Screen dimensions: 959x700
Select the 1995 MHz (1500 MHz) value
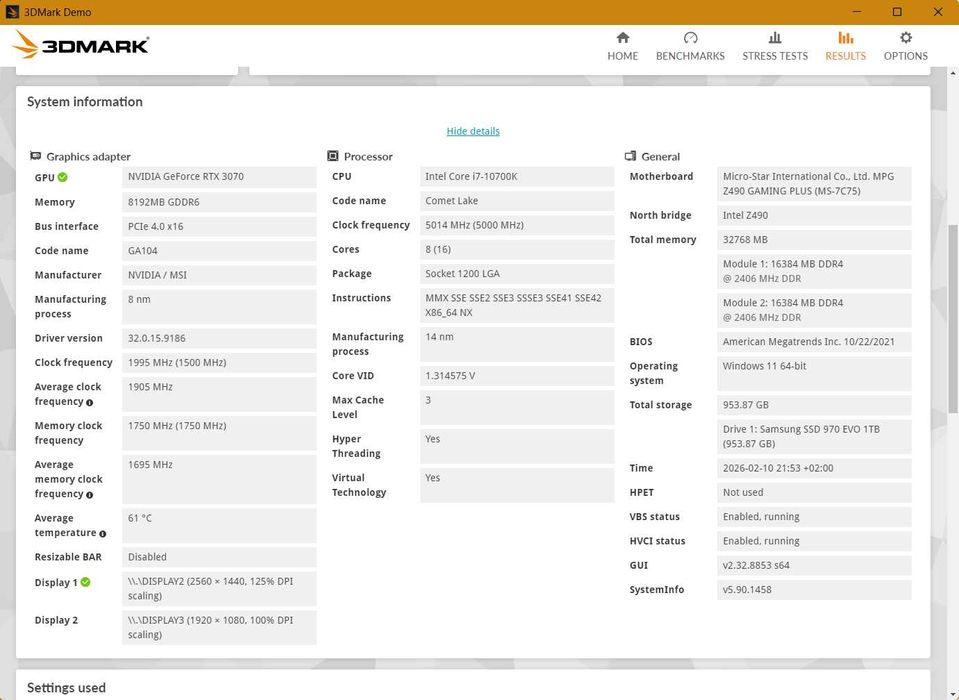(219, 363)
